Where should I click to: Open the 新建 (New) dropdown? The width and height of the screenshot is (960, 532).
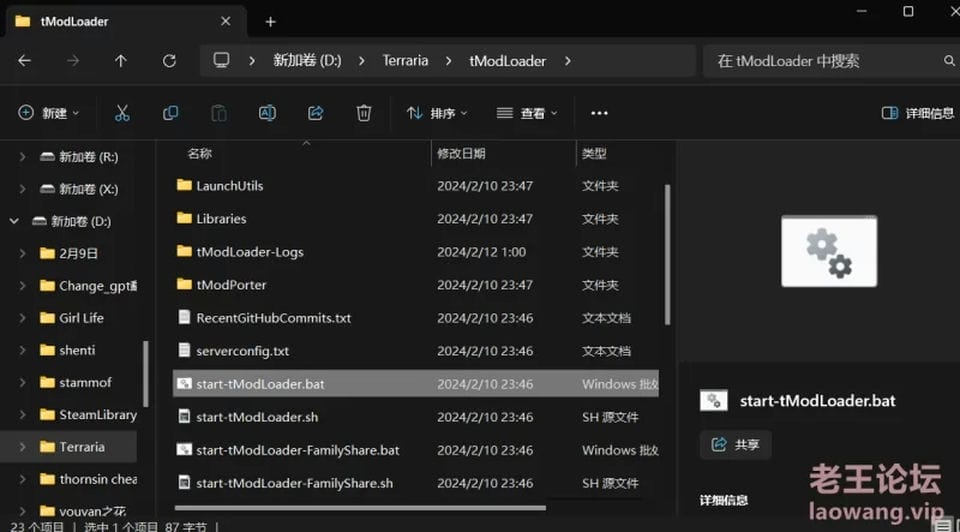pyautogui.click(x=49, y=113)
